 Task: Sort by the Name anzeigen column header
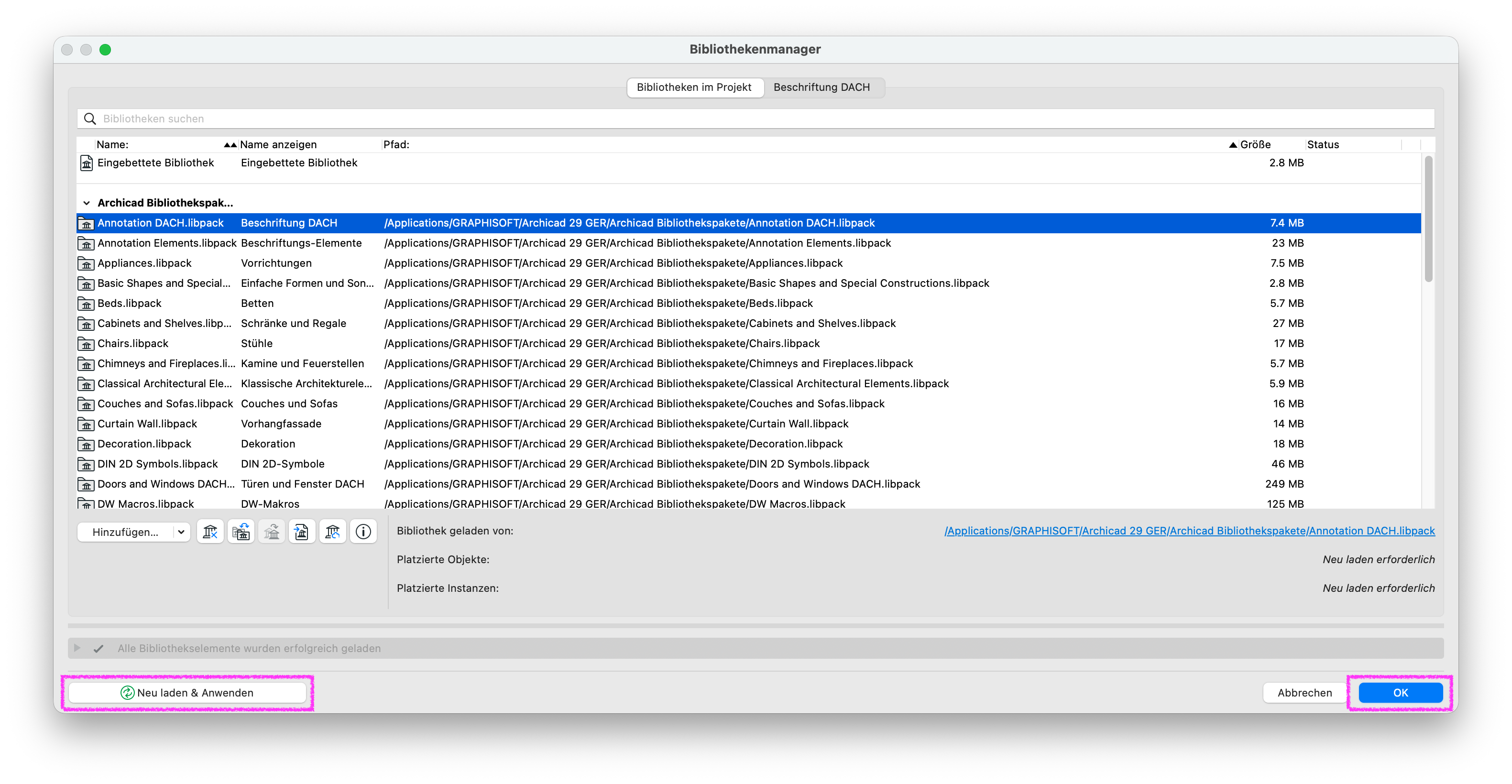pyautogui.click(x=310, y=144)
